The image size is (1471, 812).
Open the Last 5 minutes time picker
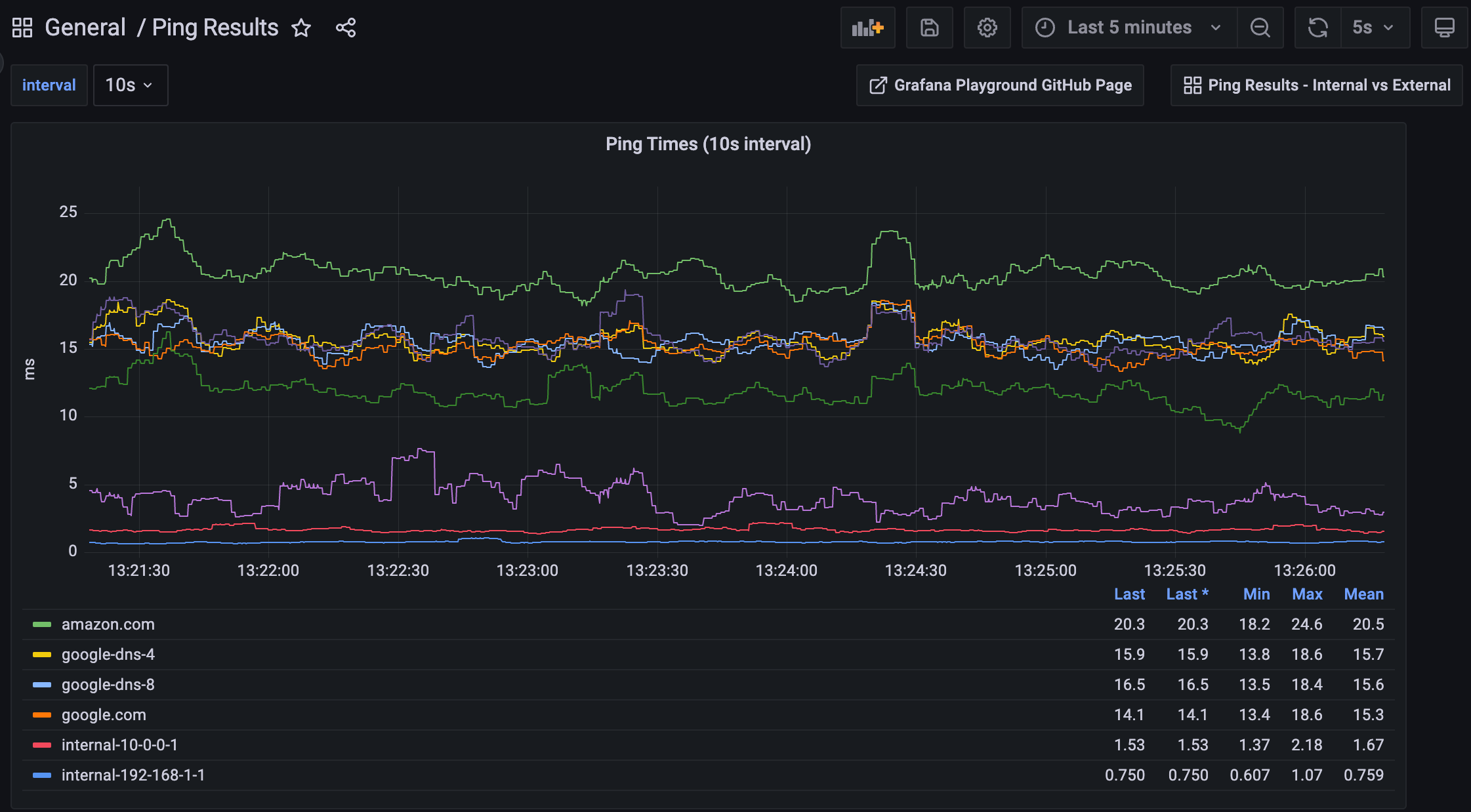click(x=1129, y=28)
